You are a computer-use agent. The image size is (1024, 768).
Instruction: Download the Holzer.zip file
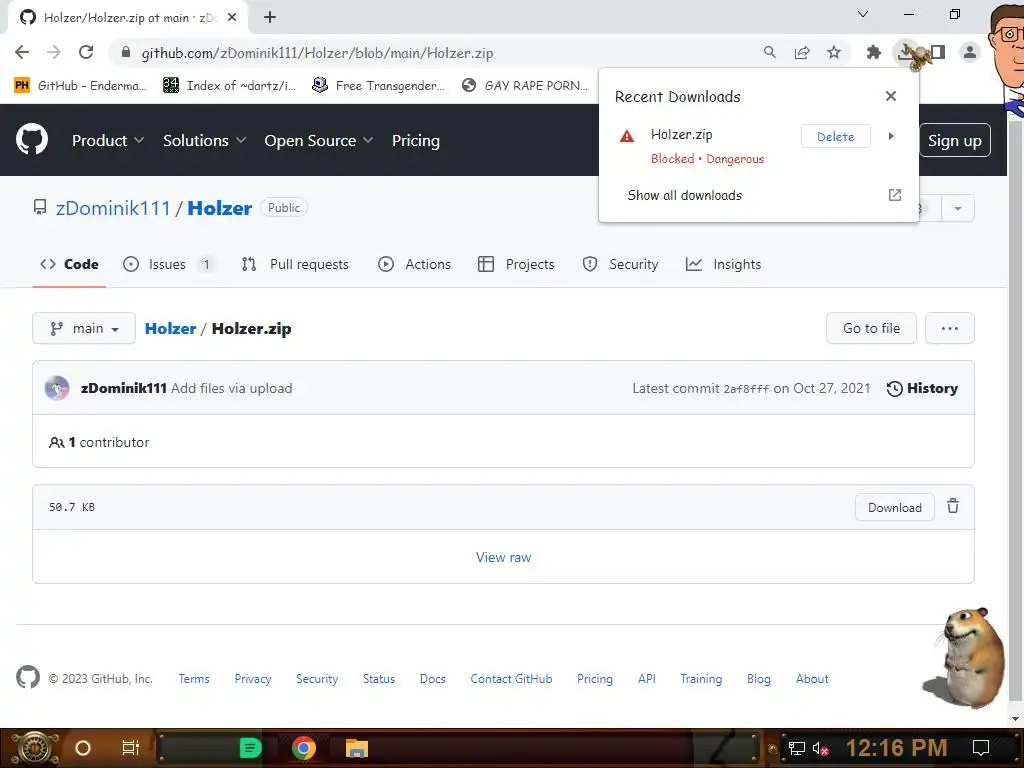point(895,507)
